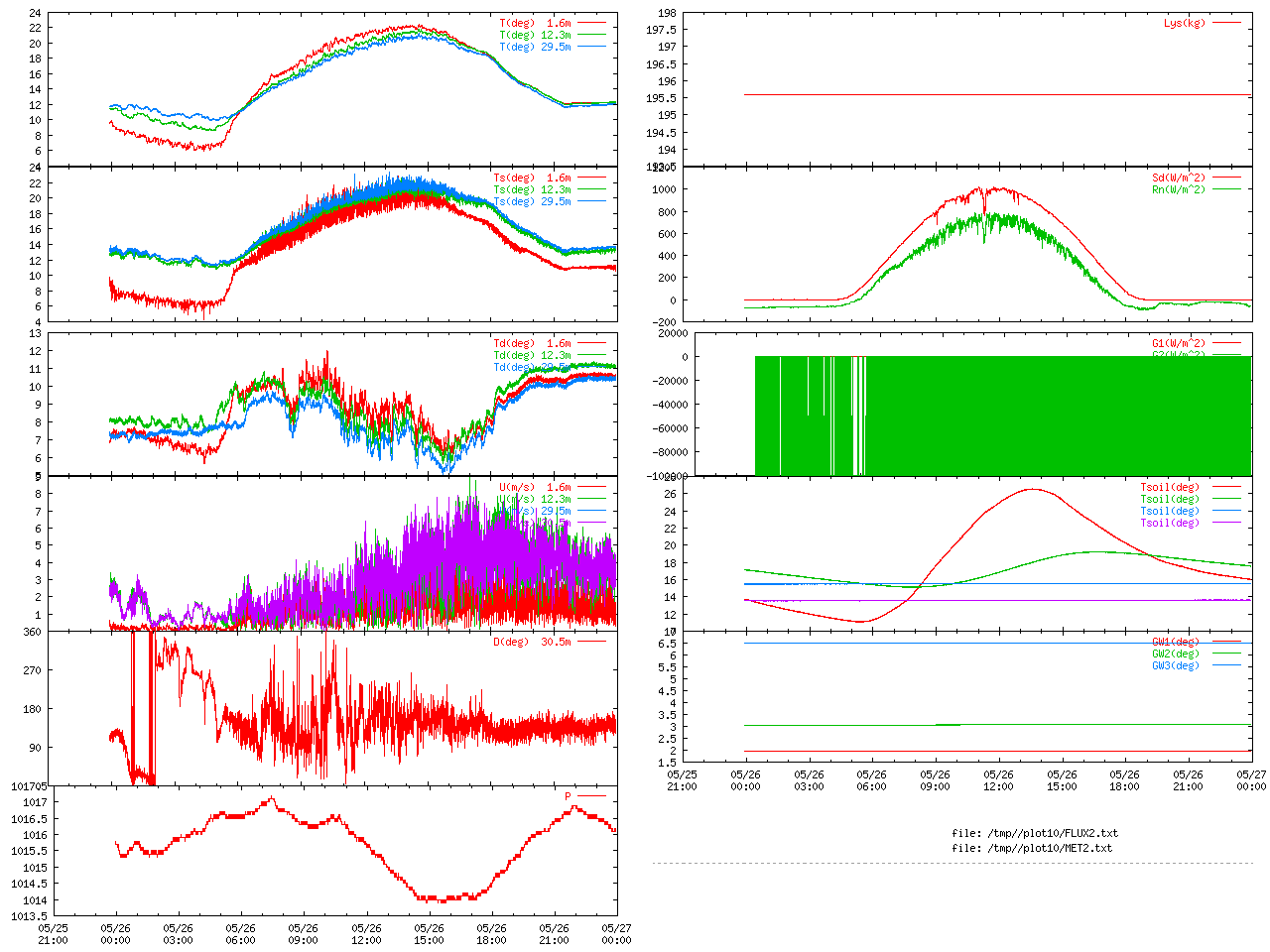Click the '197.5' tick on Lys axis
The image size is (1270, 952).
[x=661, y=30]
